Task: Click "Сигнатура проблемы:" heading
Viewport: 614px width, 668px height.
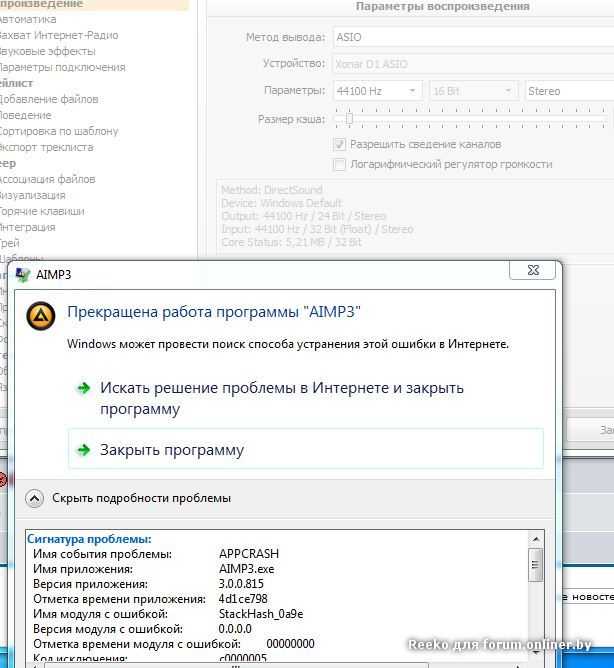Action: pos(89,539)
